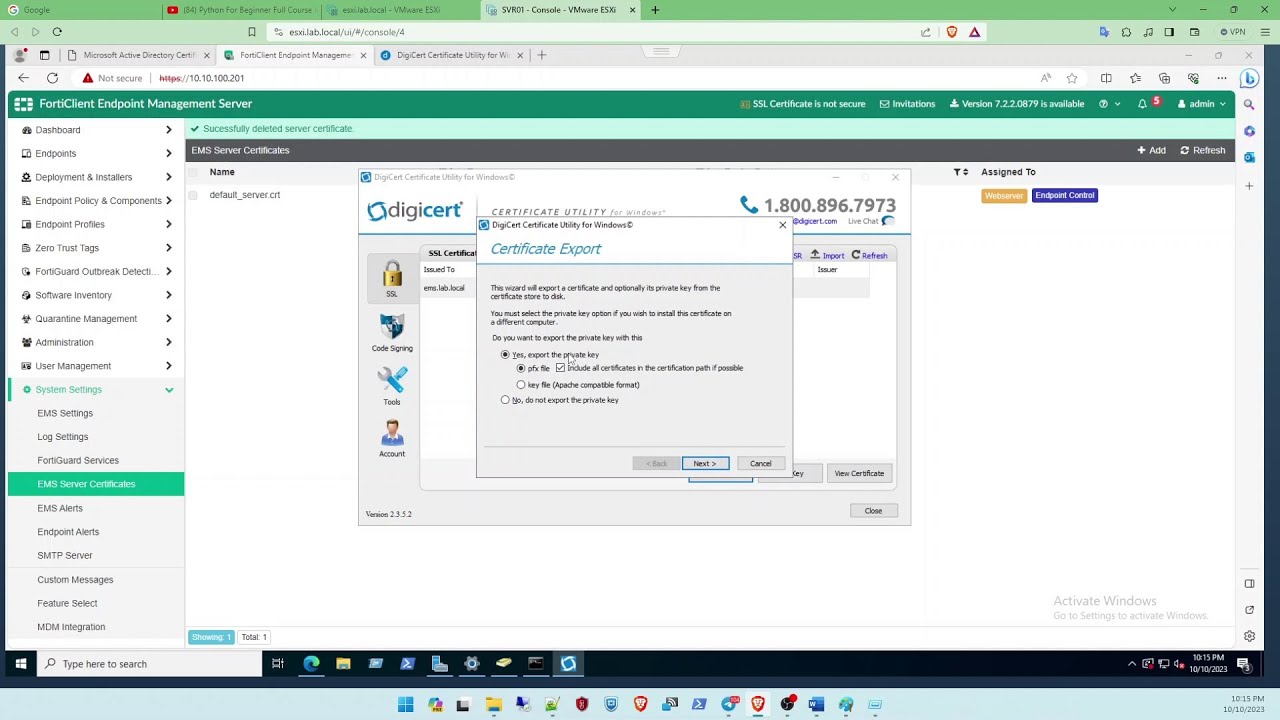1280x720 pixels.
Task: Expand the Endpoint Profiles menu
Action: (169, 225)
